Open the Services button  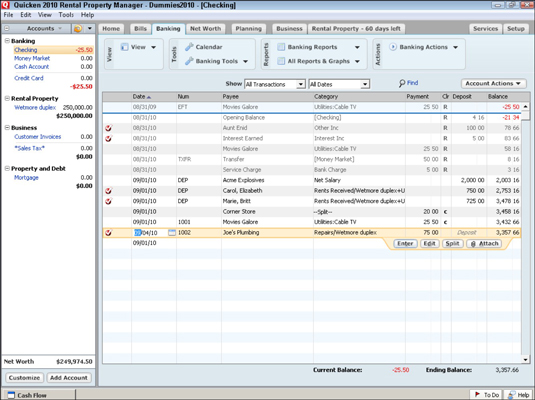coord(485,29)
